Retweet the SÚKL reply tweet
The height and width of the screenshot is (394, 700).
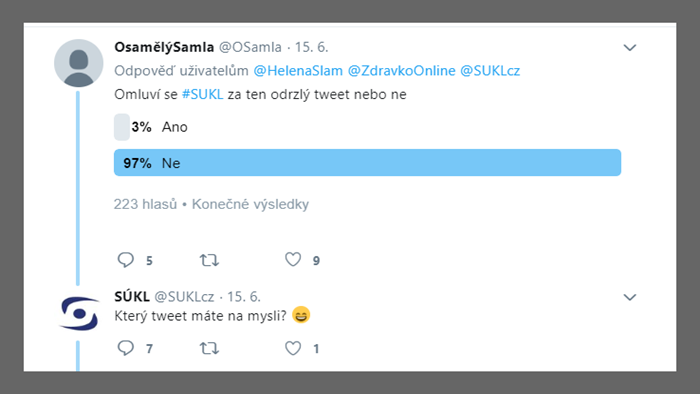coord(209,348)
